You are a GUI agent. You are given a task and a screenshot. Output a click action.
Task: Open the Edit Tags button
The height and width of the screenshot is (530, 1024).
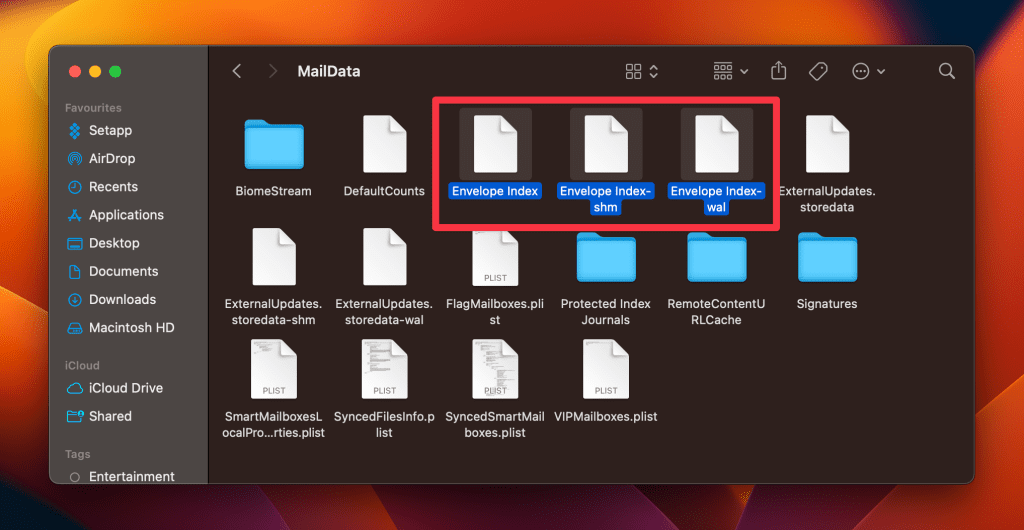click(818, 71)
